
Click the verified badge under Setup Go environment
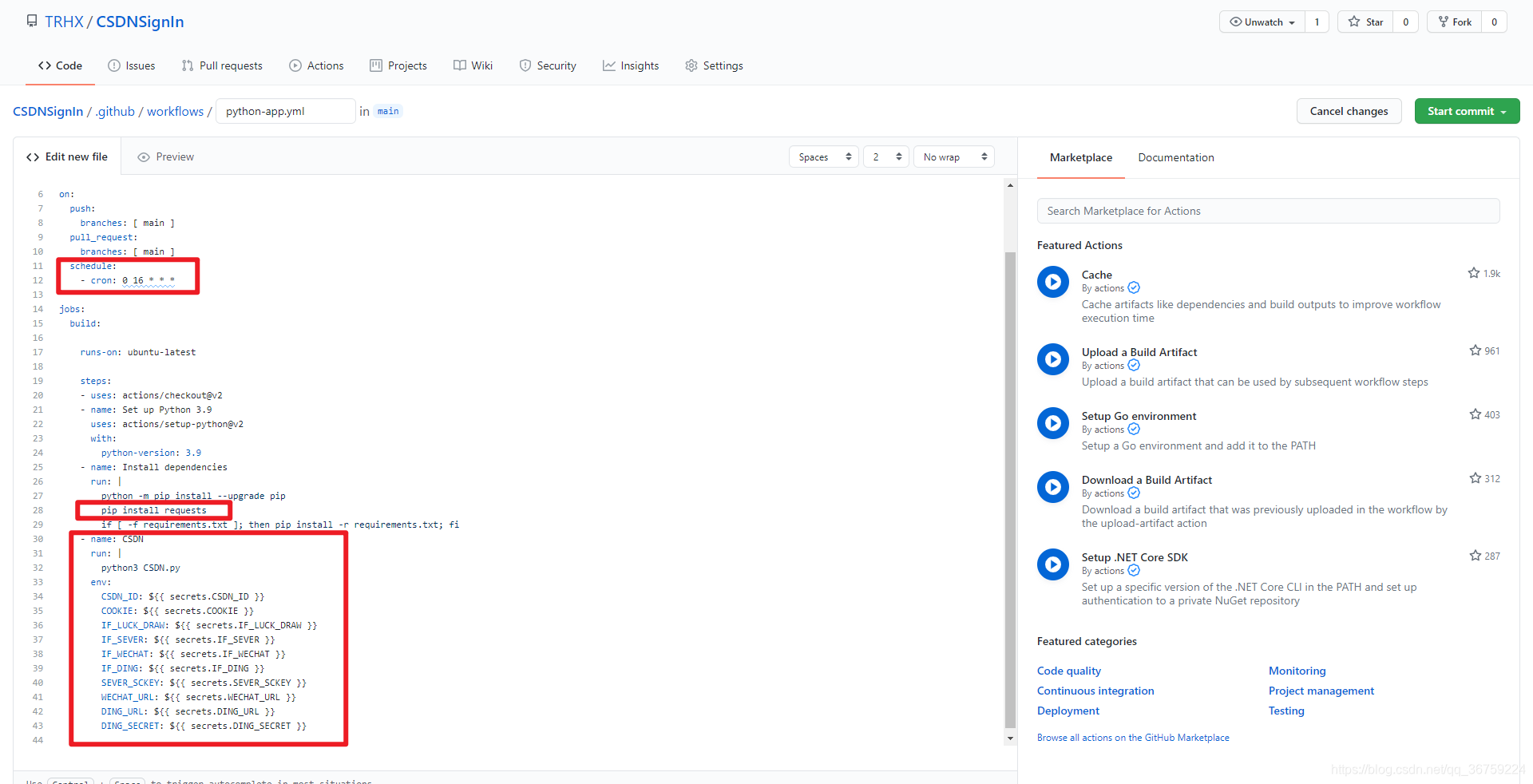pos(1134,430)
